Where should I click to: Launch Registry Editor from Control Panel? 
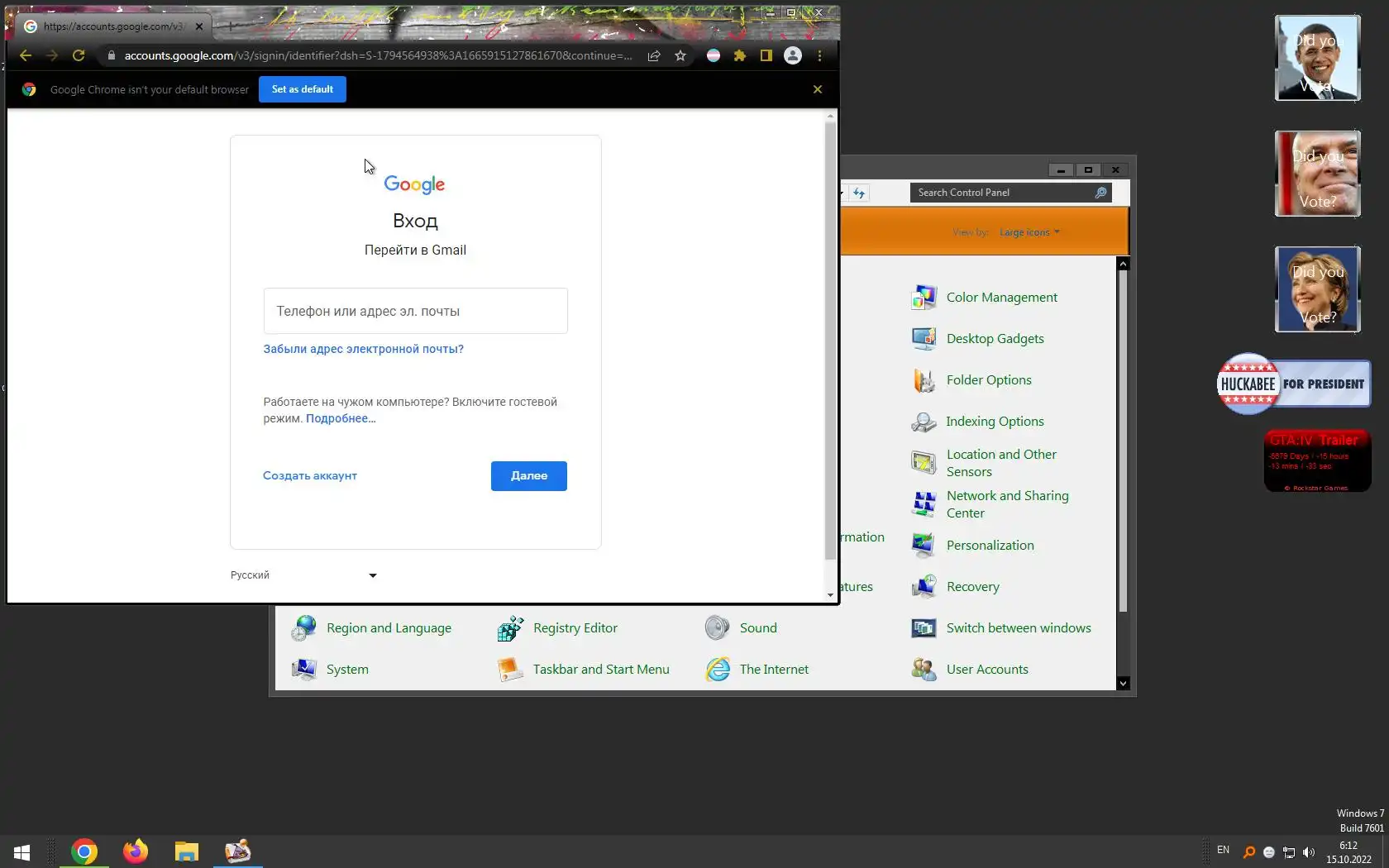[557, 628]
